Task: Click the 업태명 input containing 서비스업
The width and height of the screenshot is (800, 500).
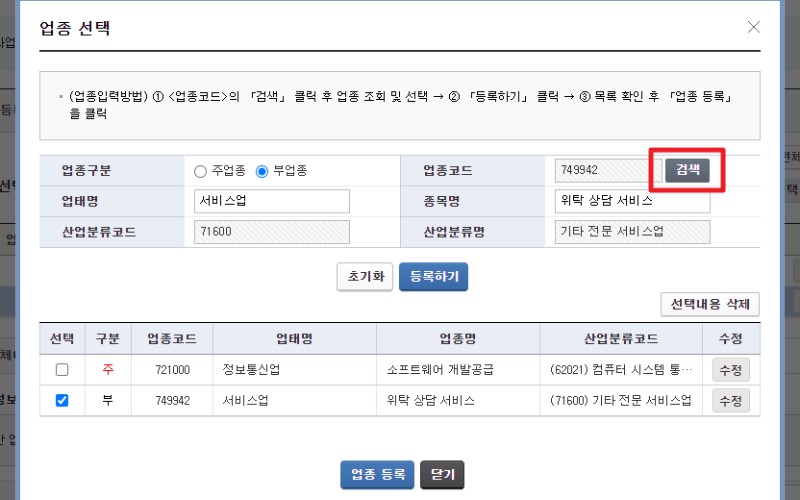Action: click(272, 201)
